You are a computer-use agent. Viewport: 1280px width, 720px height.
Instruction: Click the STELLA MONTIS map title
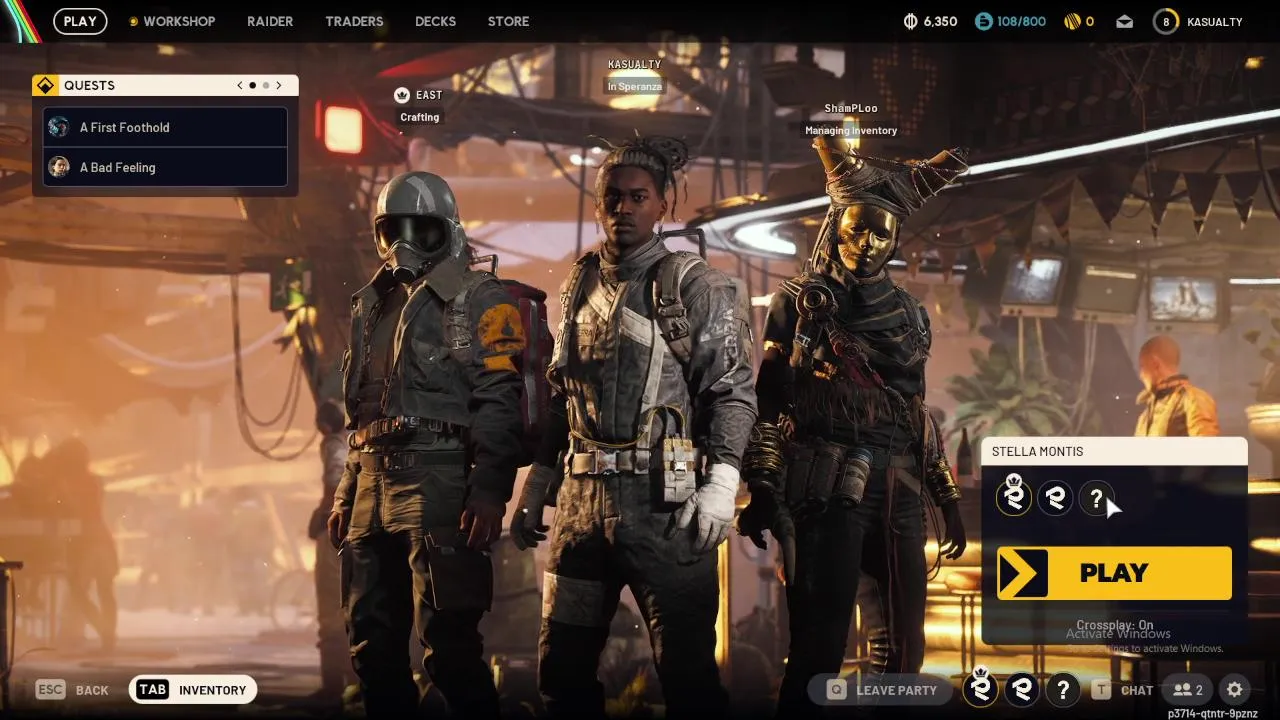(1037, 451)
